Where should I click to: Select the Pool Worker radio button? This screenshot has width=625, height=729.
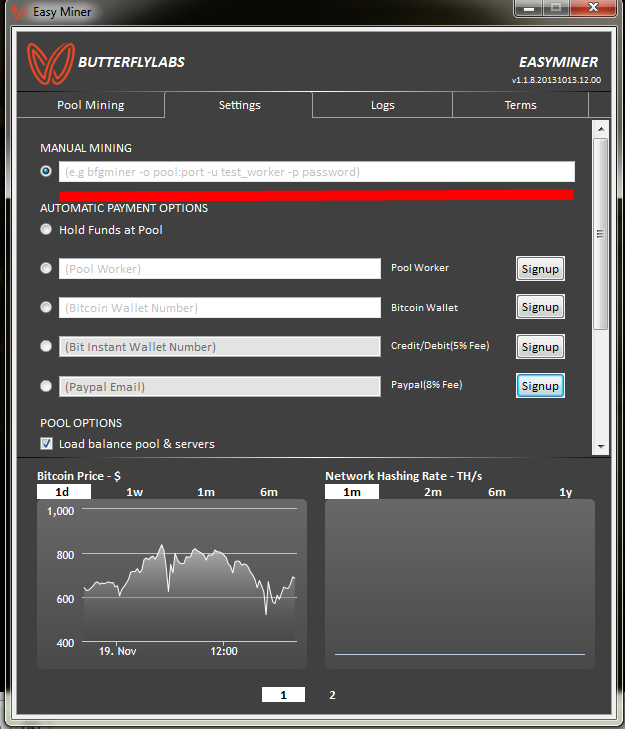click(x=46, y=268)
